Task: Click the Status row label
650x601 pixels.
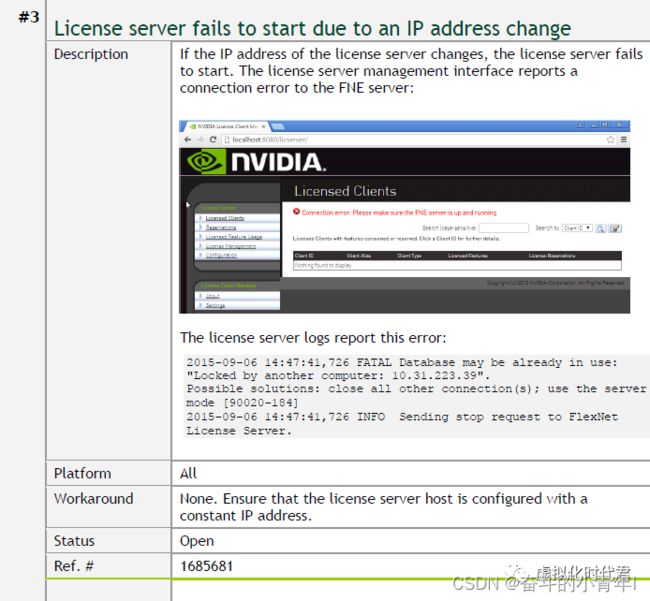Action: click(74, 541)
